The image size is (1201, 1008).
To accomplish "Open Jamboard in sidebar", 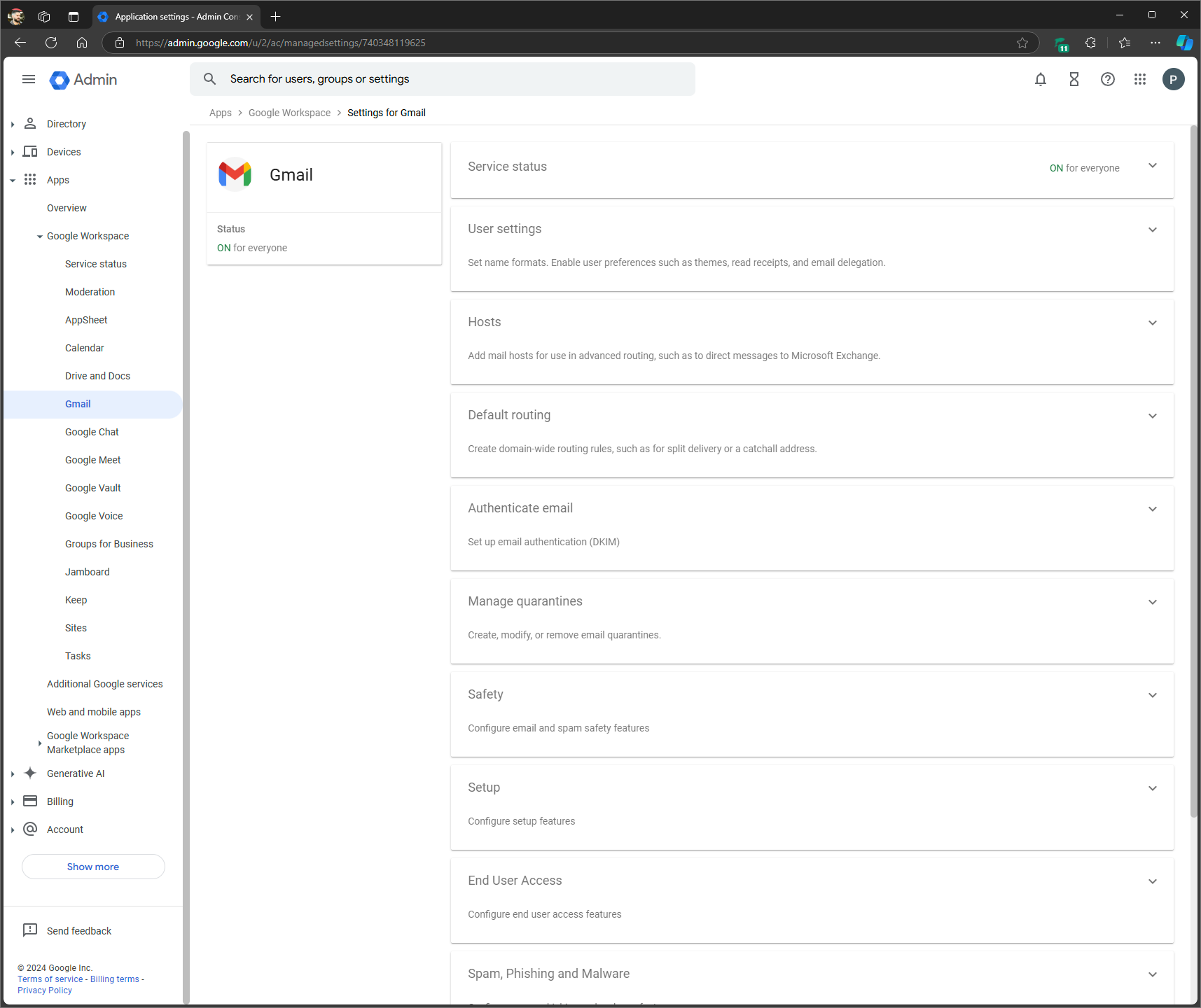I will coord(88,572).
